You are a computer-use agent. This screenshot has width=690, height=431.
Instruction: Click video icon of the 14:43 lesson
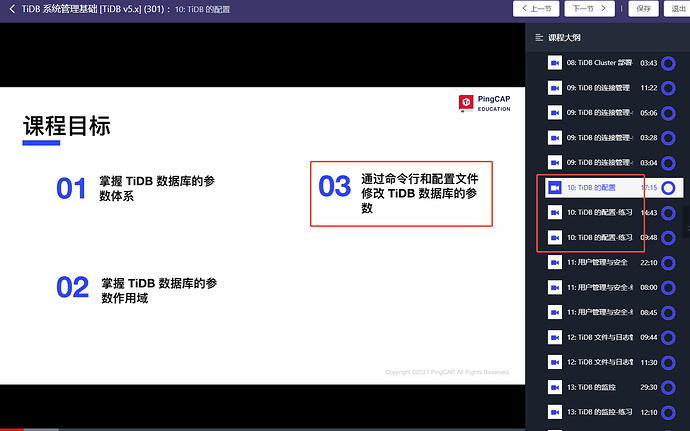pyautogui.click(x=554, y=213)
